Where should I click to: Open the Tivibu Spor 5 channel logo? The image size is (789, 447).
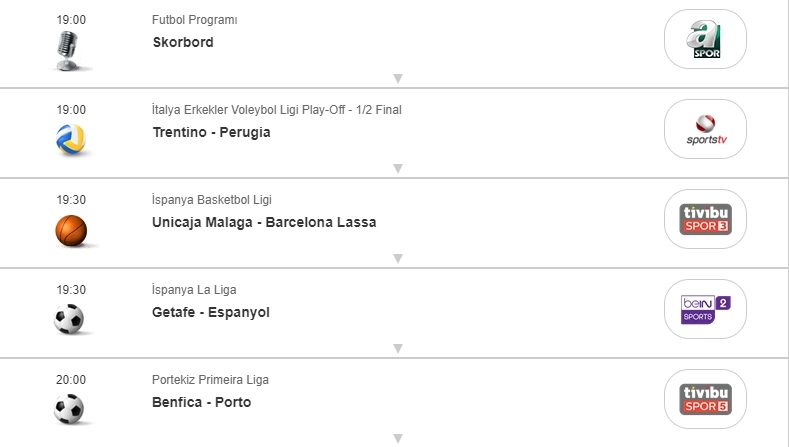coord(705,398)
